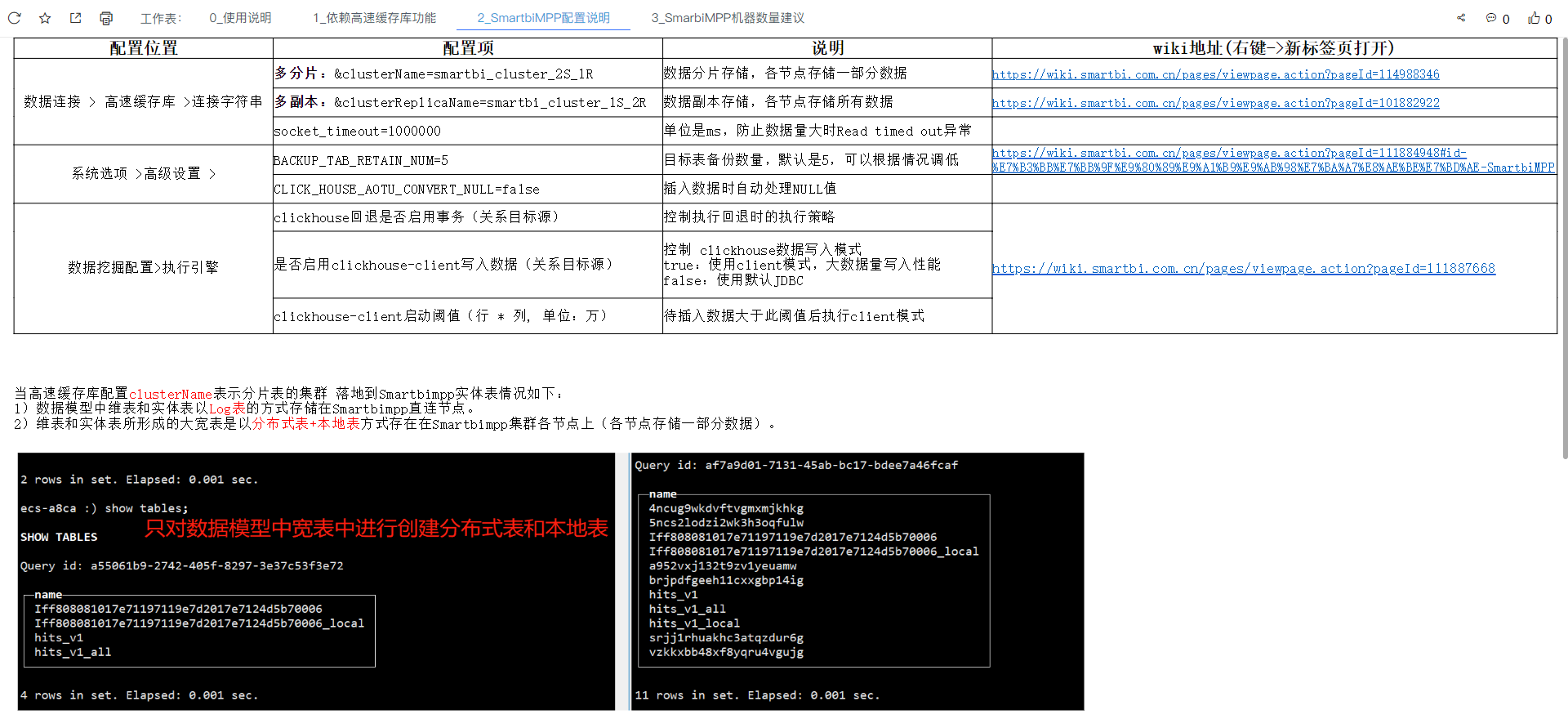
Task: Click the 多分片 clusterName cell
Action: pos(468,74)
